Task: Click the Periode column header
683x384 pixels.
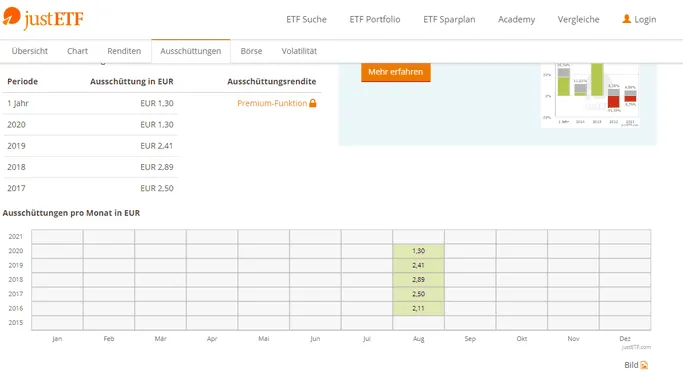Action: tap(23, 81)
